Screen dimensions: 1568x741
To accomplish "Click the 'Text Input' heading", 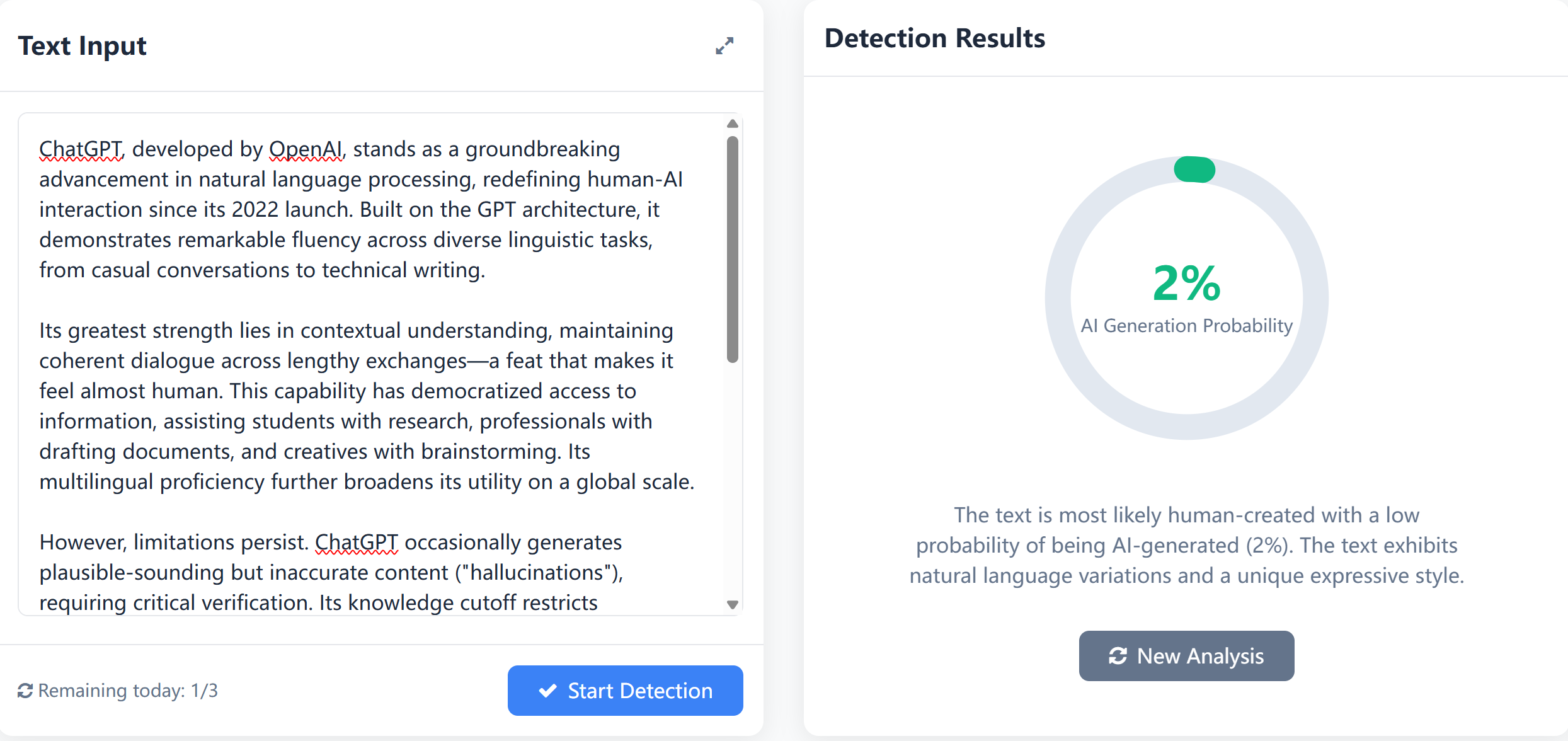I will click(82, 46).
